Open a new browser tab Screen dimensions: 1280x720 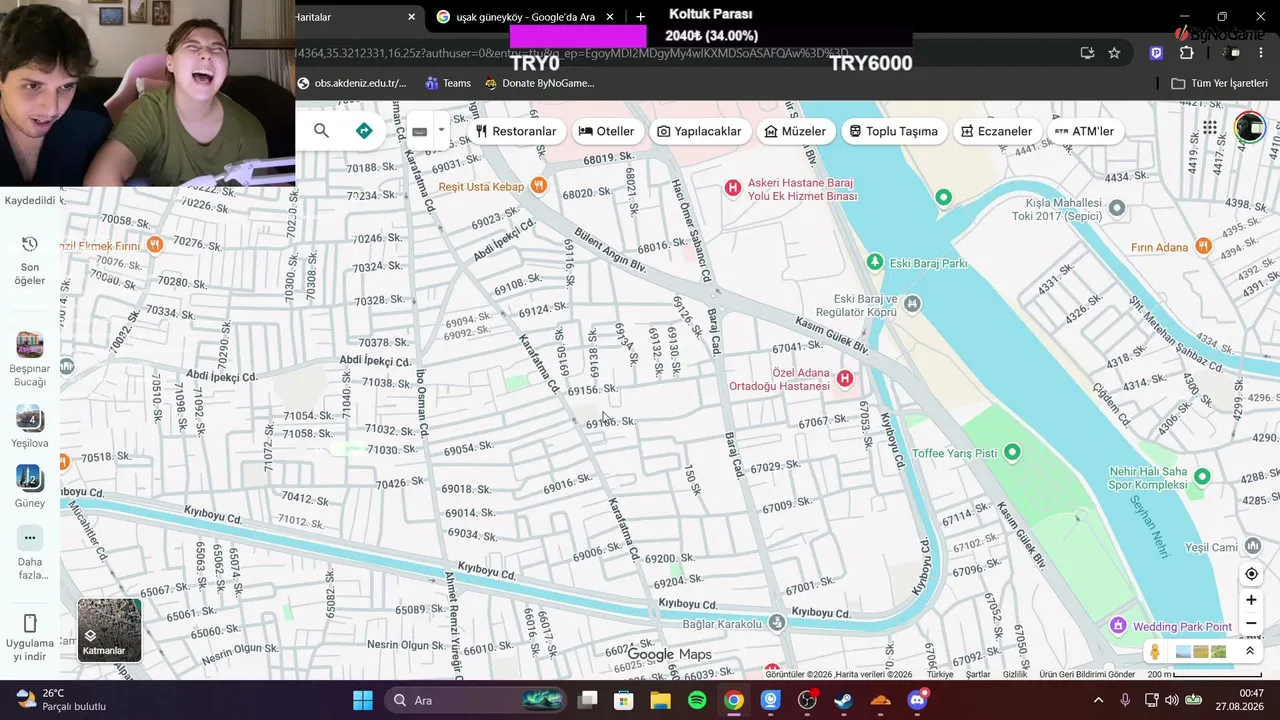tap(640, 17)
